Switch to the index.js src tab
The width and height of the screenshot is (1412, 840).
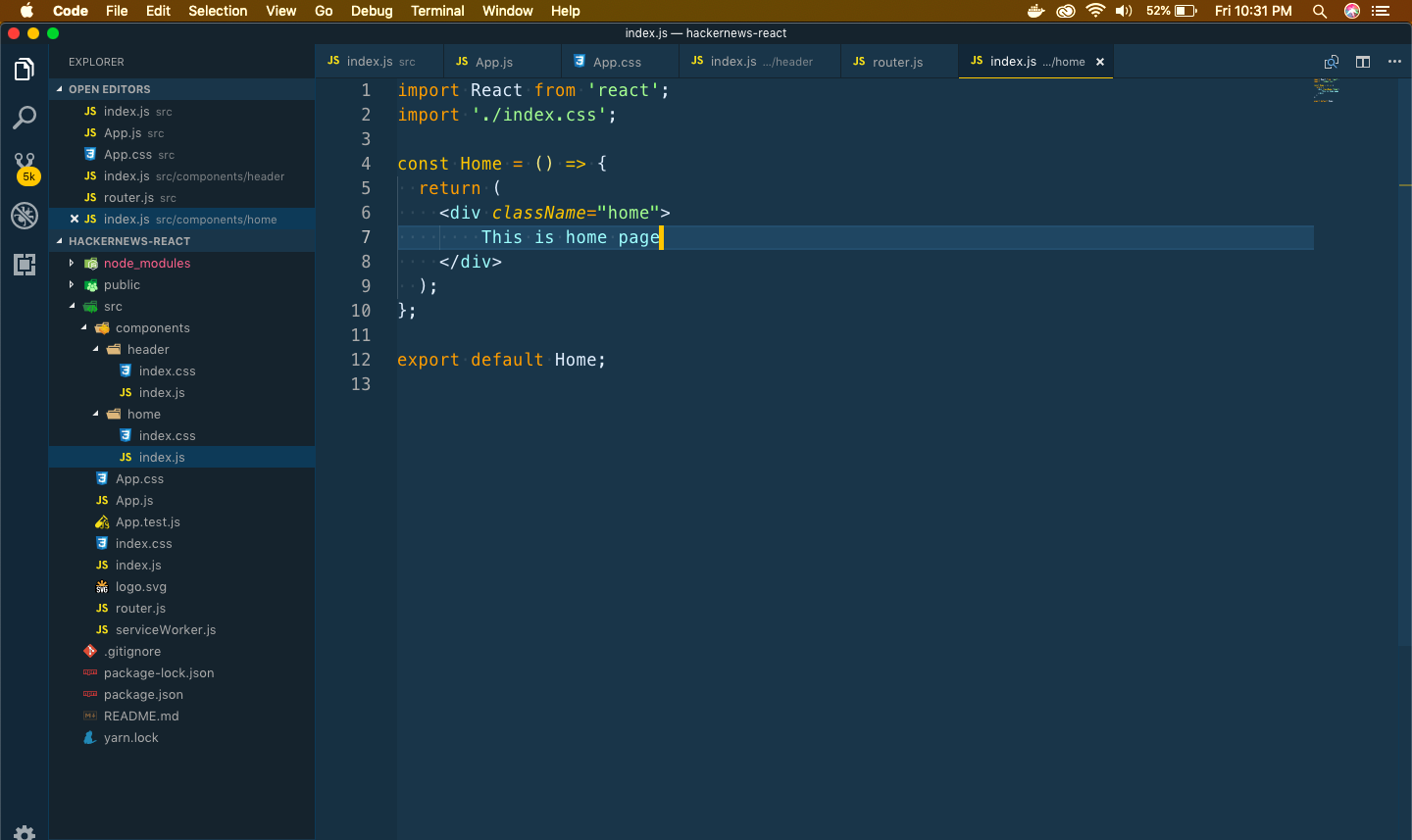pos(378,61)
